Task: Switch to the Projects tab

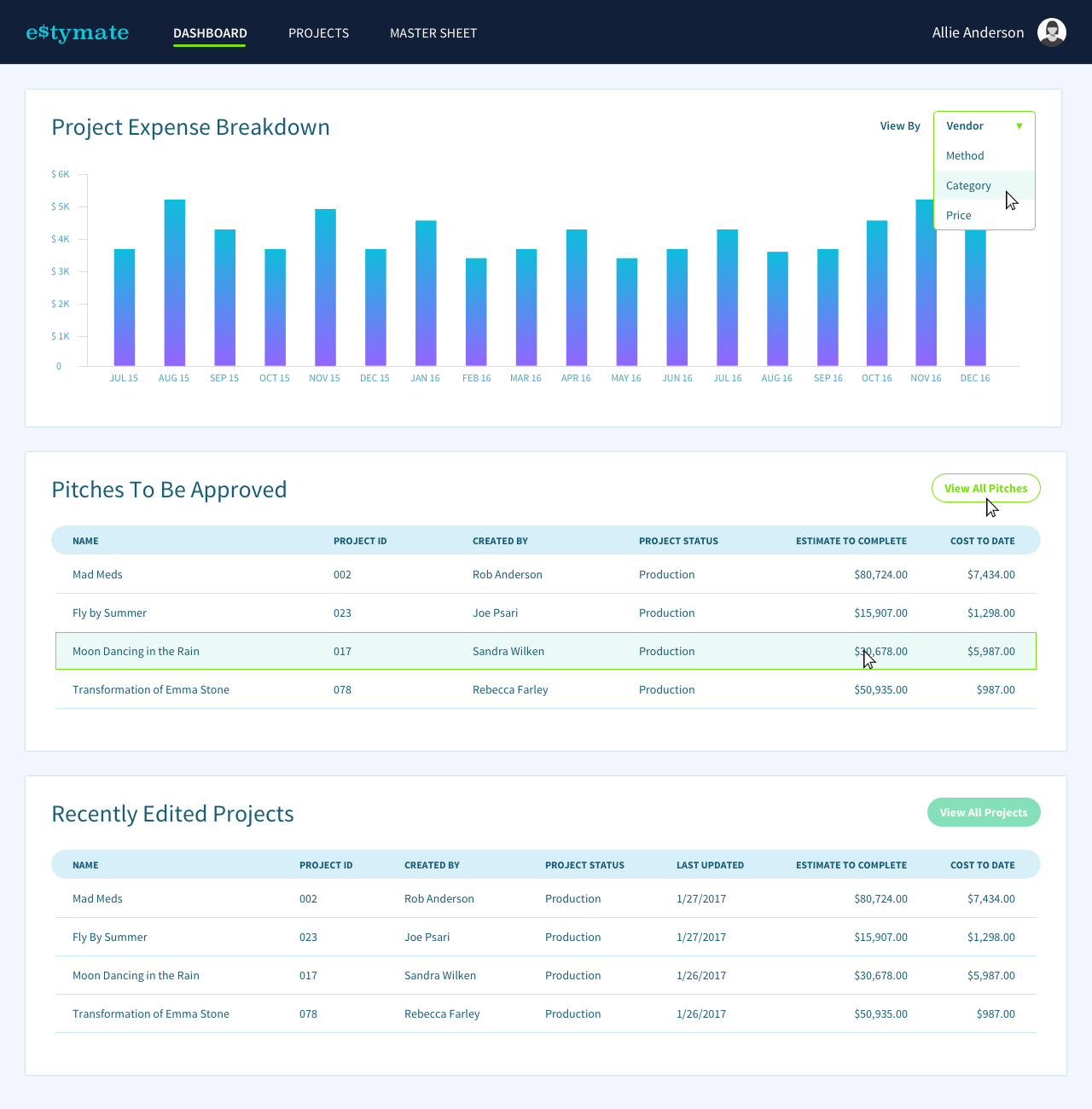Action: click(318, 33)
